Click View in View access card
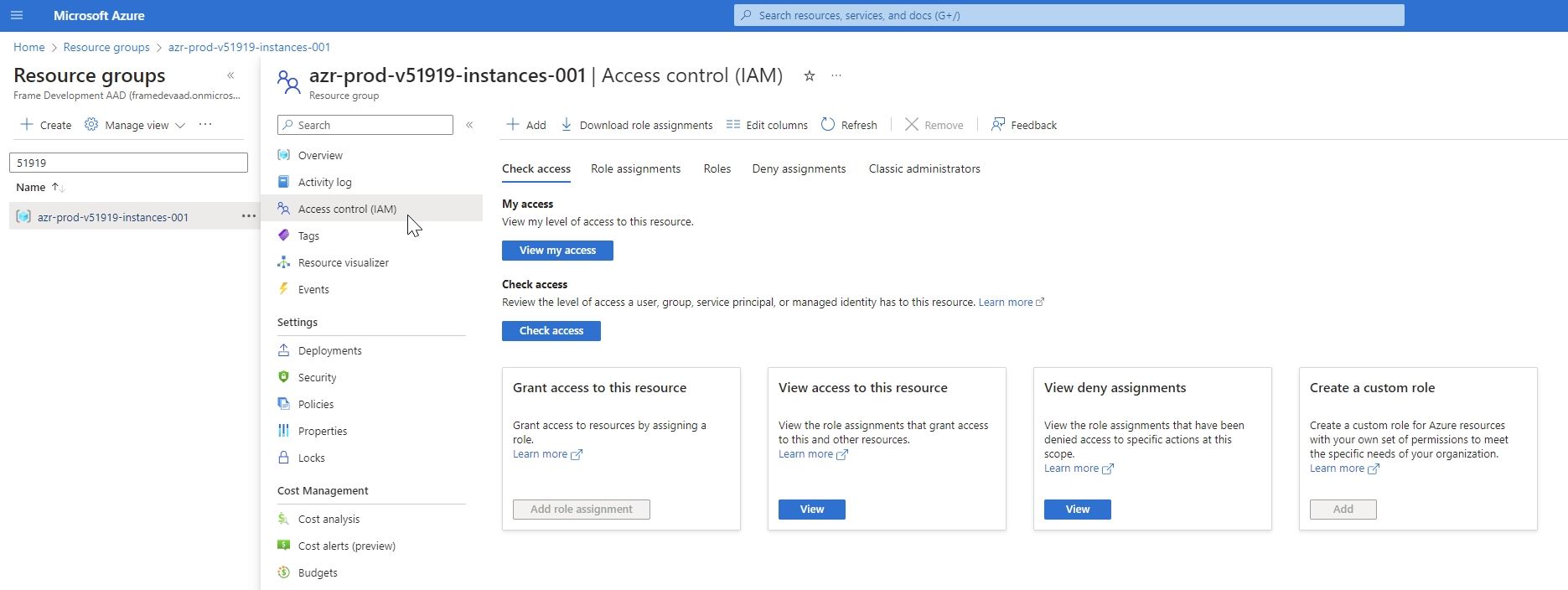The width and height of the screenshot is (1568, 590). point(811,510)
